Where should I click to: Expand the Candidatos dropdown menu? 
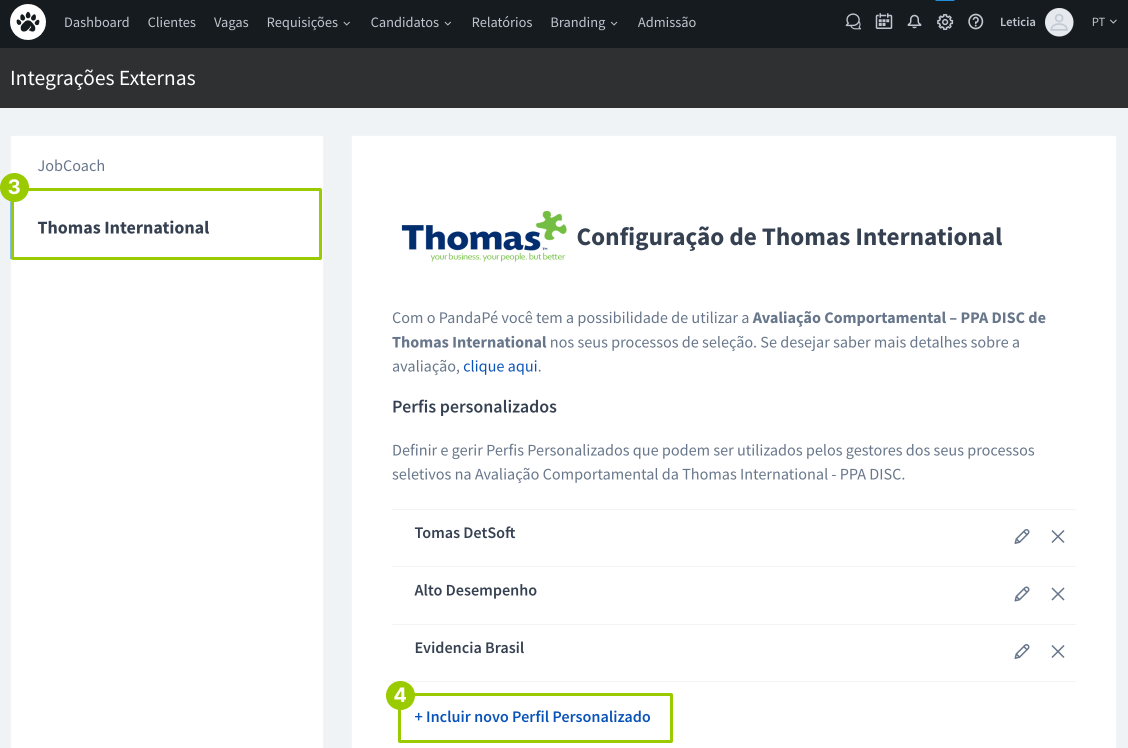tap(410, 22)
